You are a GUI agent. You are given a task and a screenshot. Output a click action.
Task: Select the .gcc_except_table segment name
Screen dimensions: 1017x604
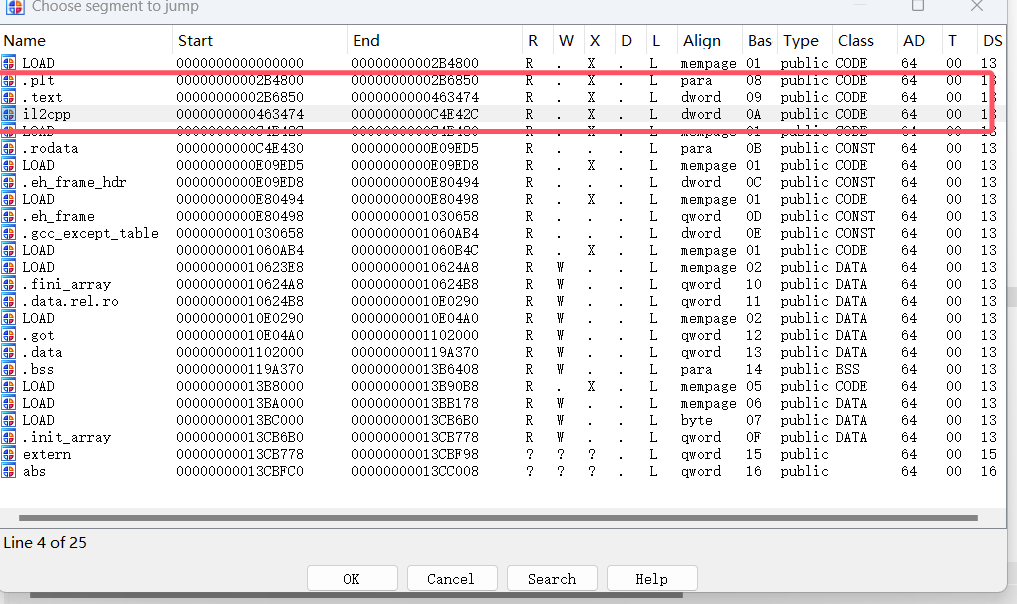(90, 233)
